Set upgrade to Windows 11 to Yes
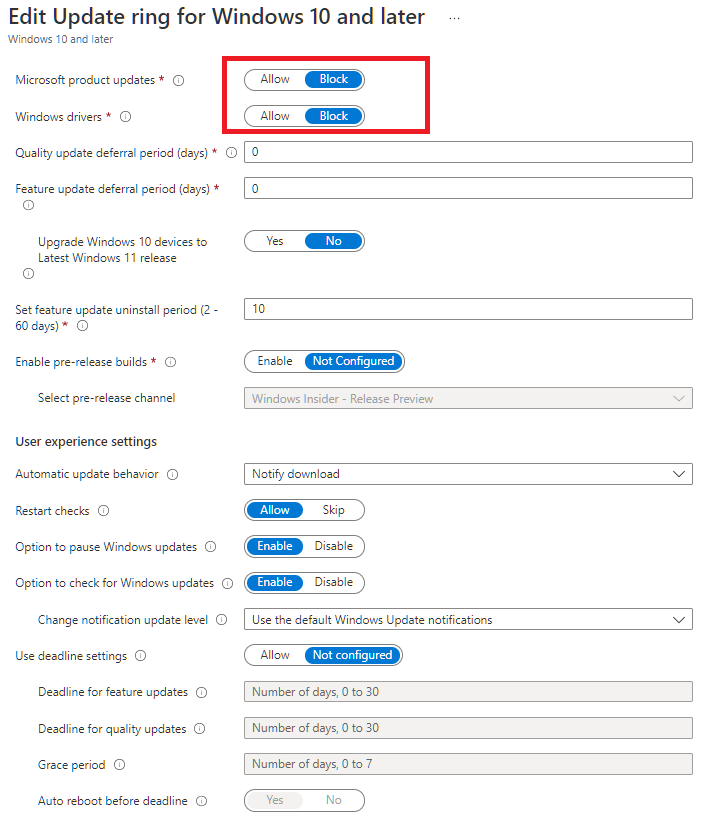Image resolution: width=705 pixels, height=821 pixels. tap(275, 240)
